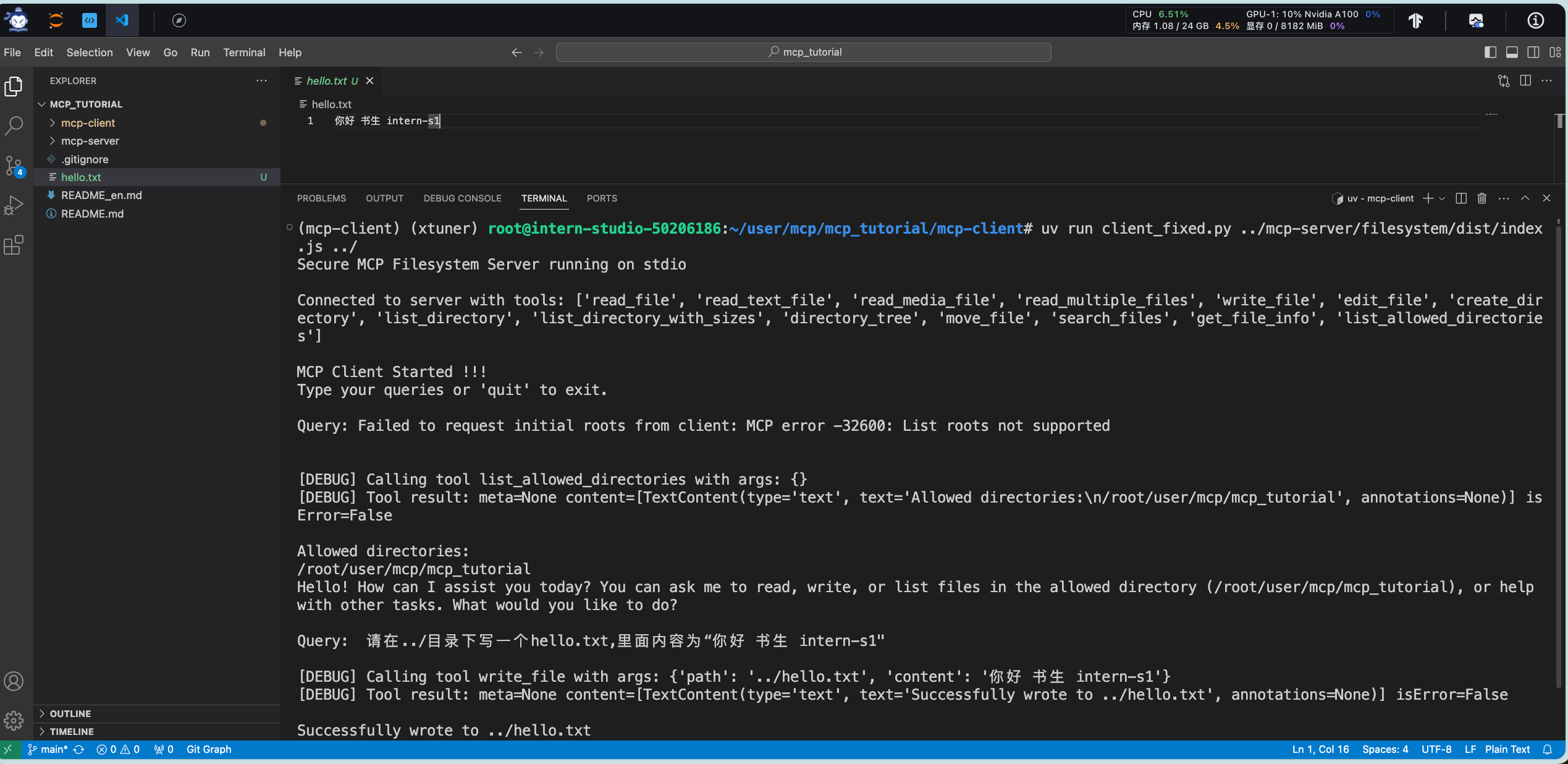
Task: Expand the OUTLINE section
Action: click(x=70, y=713)
